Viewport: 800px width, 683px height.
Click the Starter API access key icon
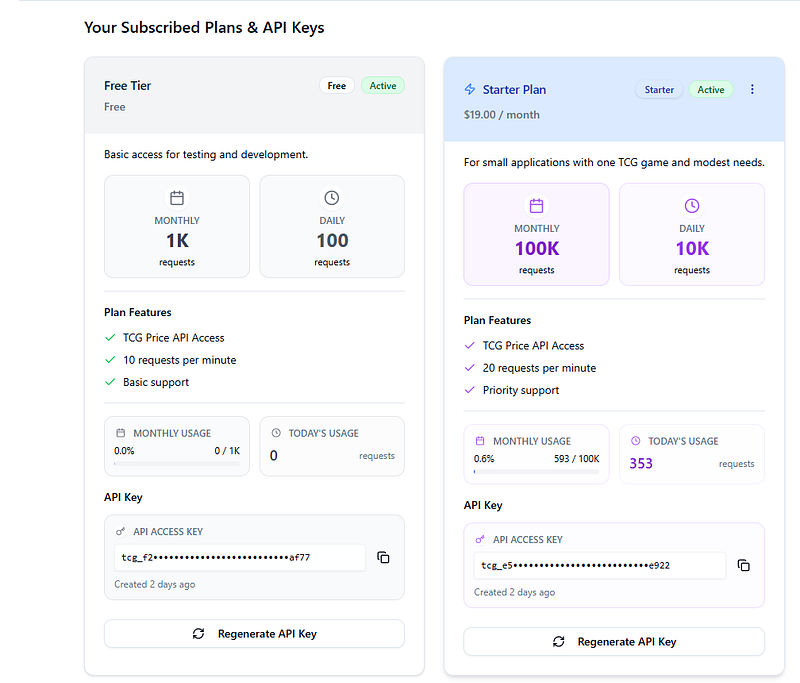coord(480,540)
